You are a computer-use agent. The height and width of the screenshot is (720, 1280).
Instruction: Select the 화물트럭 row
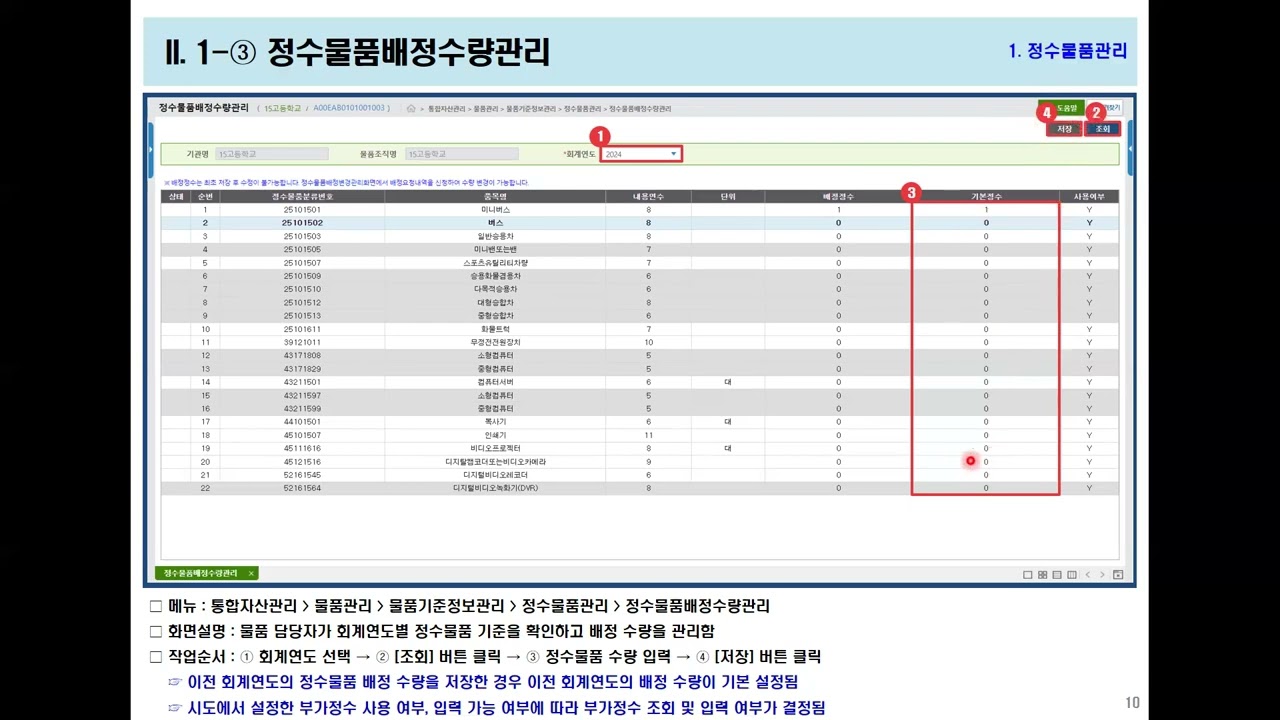coord(640,329)
